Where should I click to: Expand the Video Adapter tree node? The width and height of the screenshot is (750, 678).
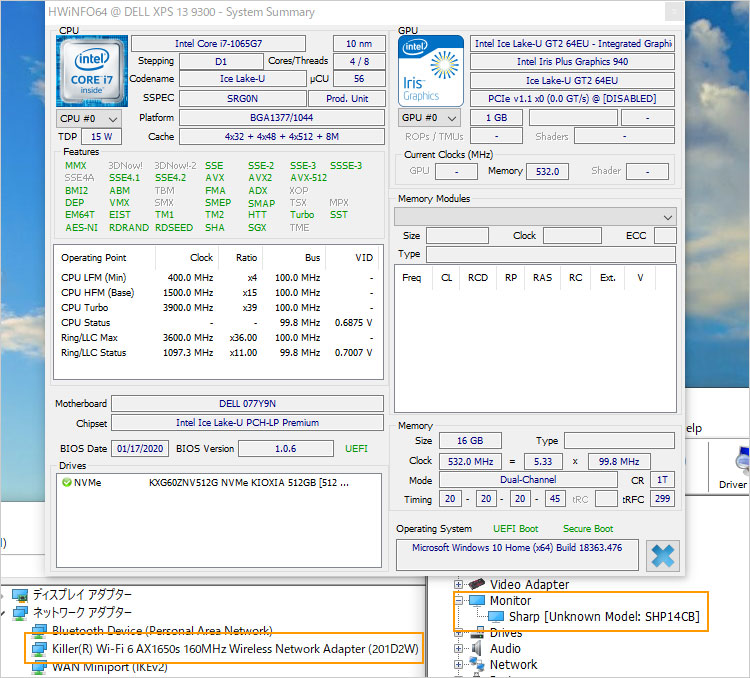tap(458, 584)
